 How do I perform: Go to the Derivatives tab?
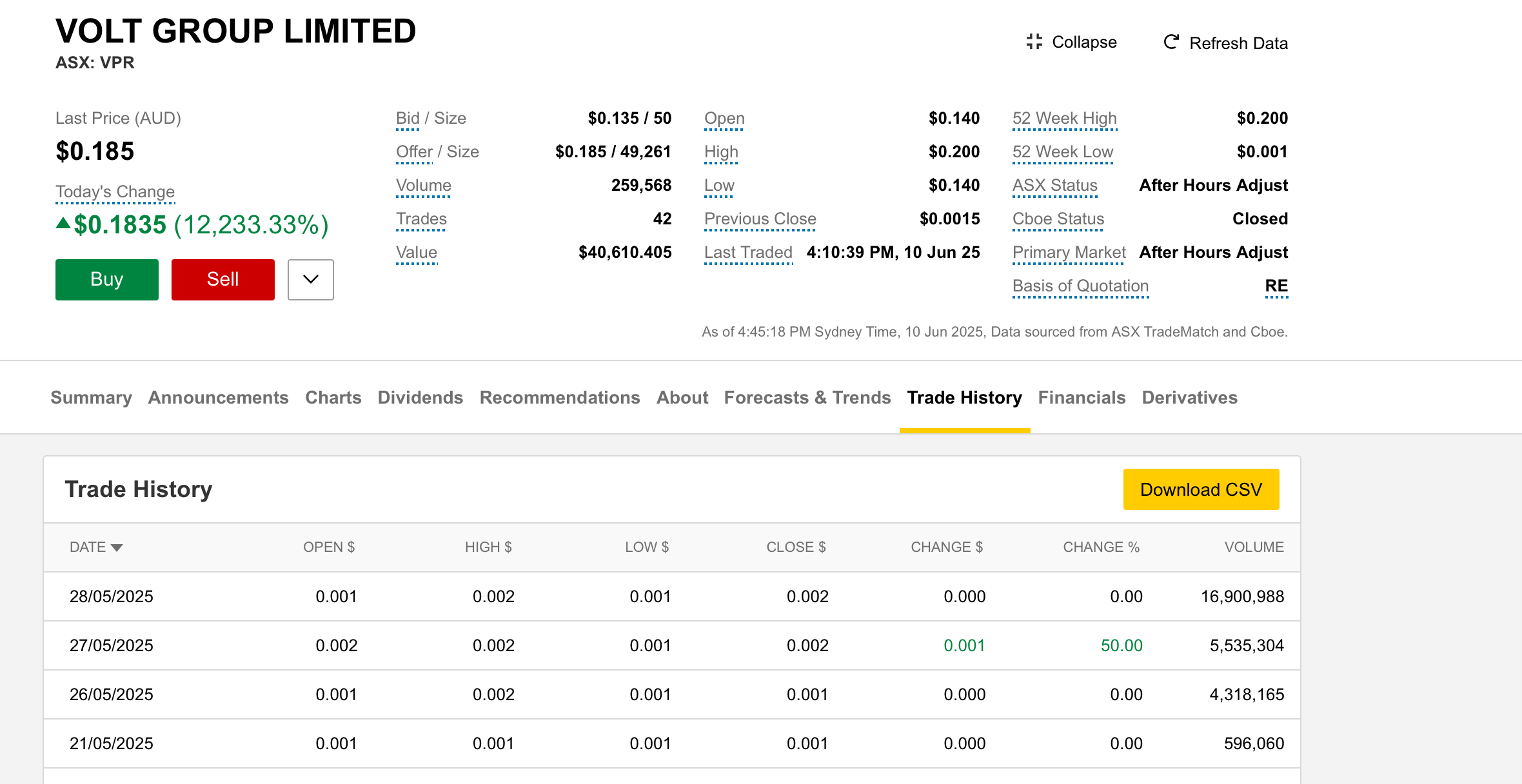1189,398
